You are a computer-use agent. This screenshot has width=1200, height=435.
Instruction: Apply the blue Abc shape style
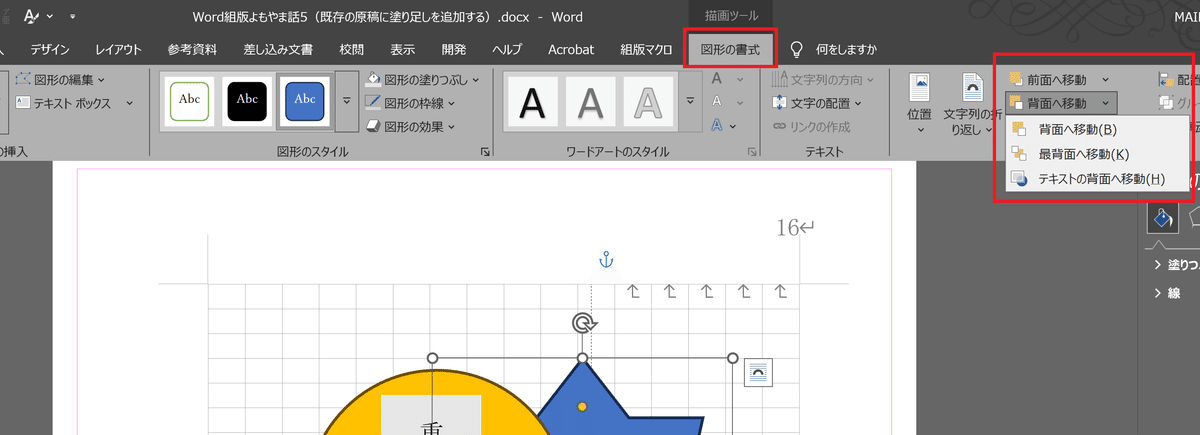tap(304, 100)
